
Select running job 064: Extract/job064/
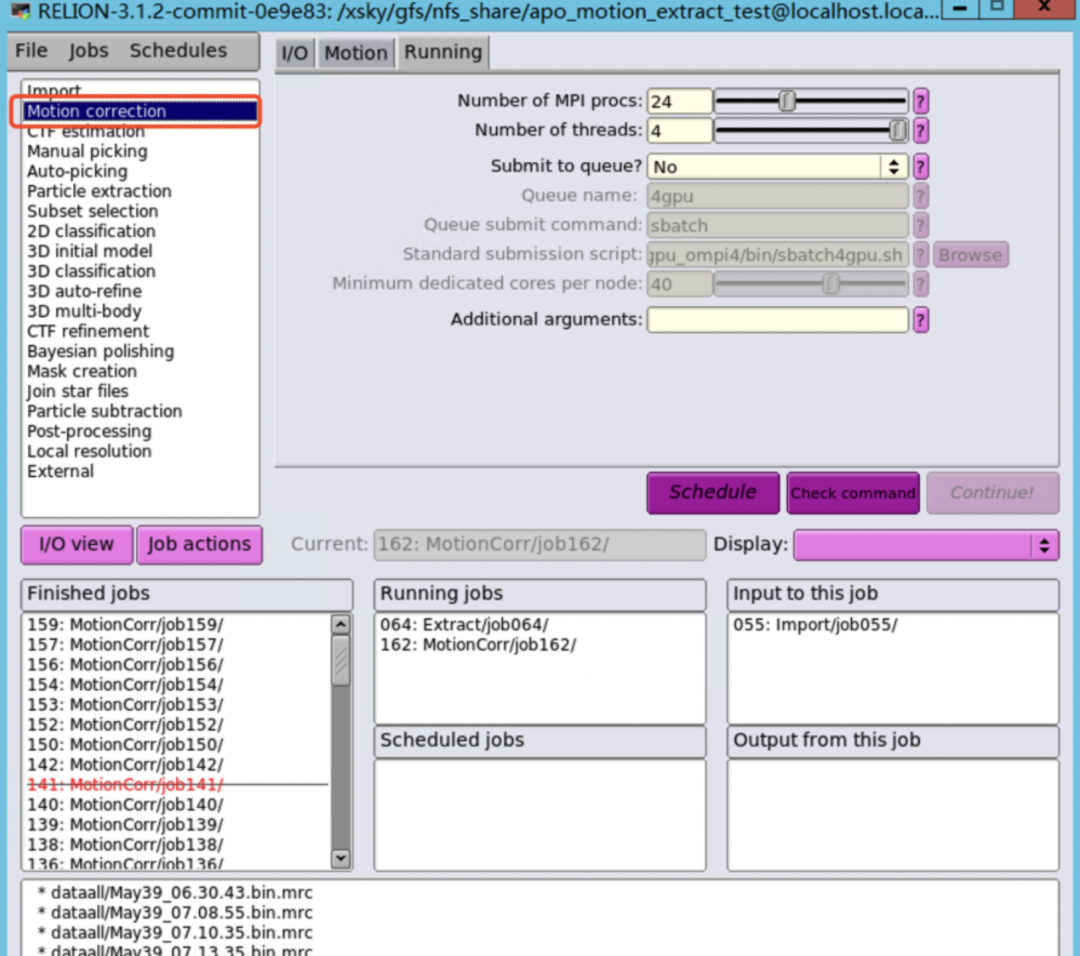coord(539,625)
